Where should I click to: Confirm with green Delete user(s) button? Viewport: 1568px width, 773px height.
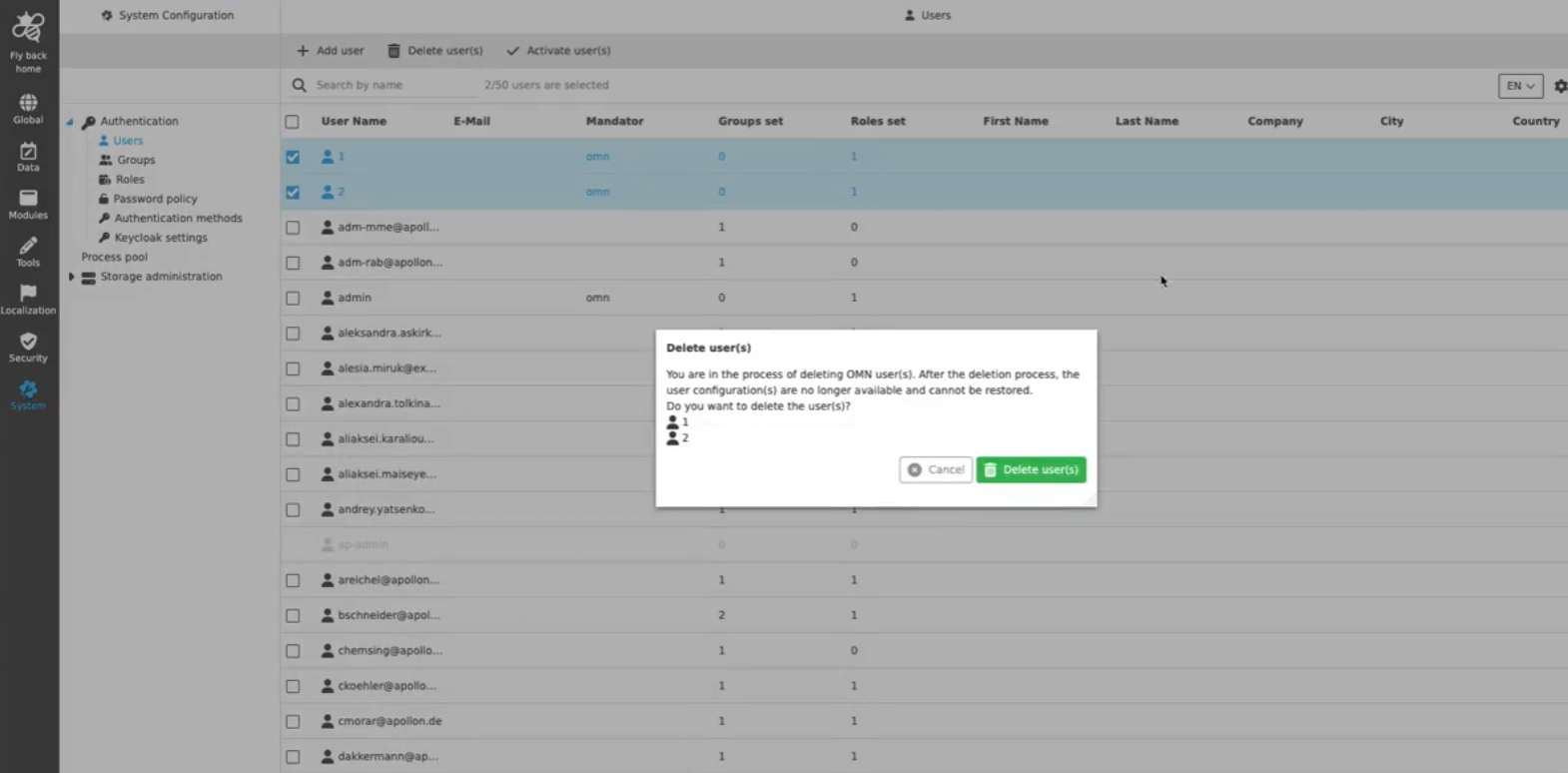1031,469
